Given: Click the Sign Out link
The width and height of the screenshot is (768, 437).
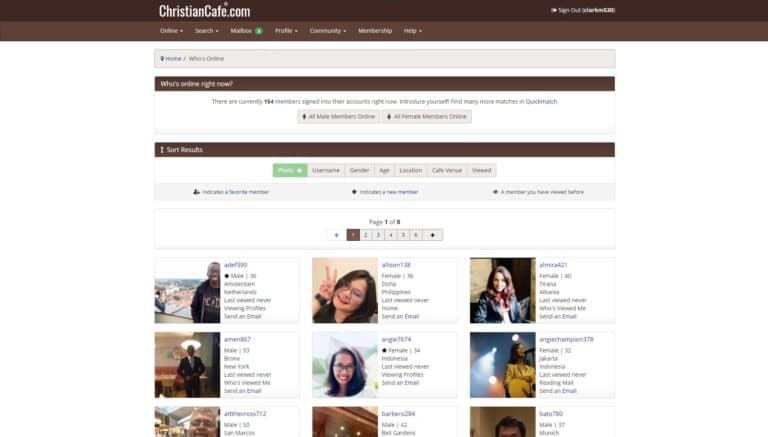Looking at the screenshot, I should pos(583,10).
